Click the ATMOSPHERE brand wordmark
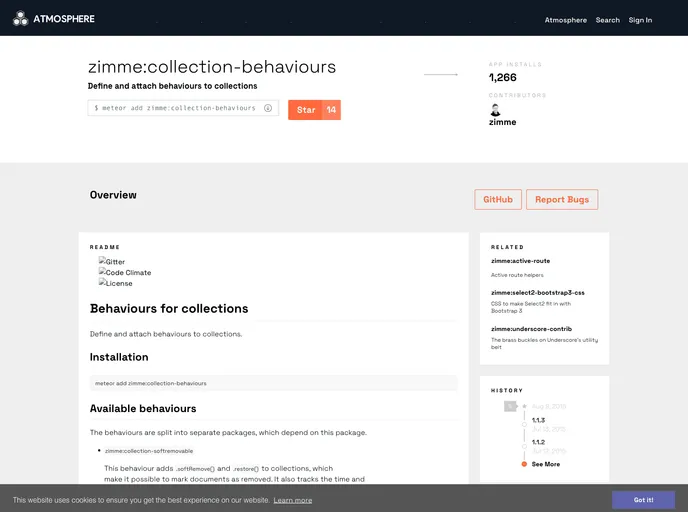This screenshot has height=512, width=688. point(64,19)
